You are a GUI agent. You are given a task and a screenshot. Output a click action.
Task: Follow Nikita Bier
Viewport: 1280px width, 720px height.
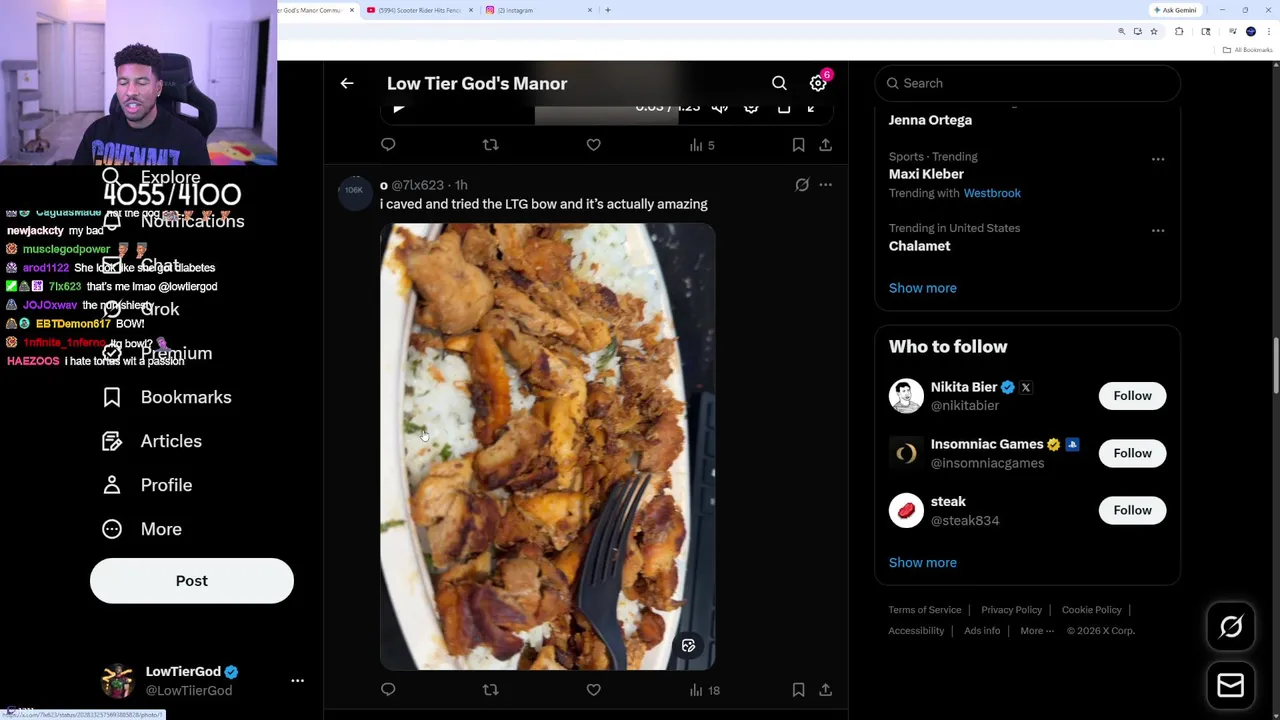(x=1132, y=396)
